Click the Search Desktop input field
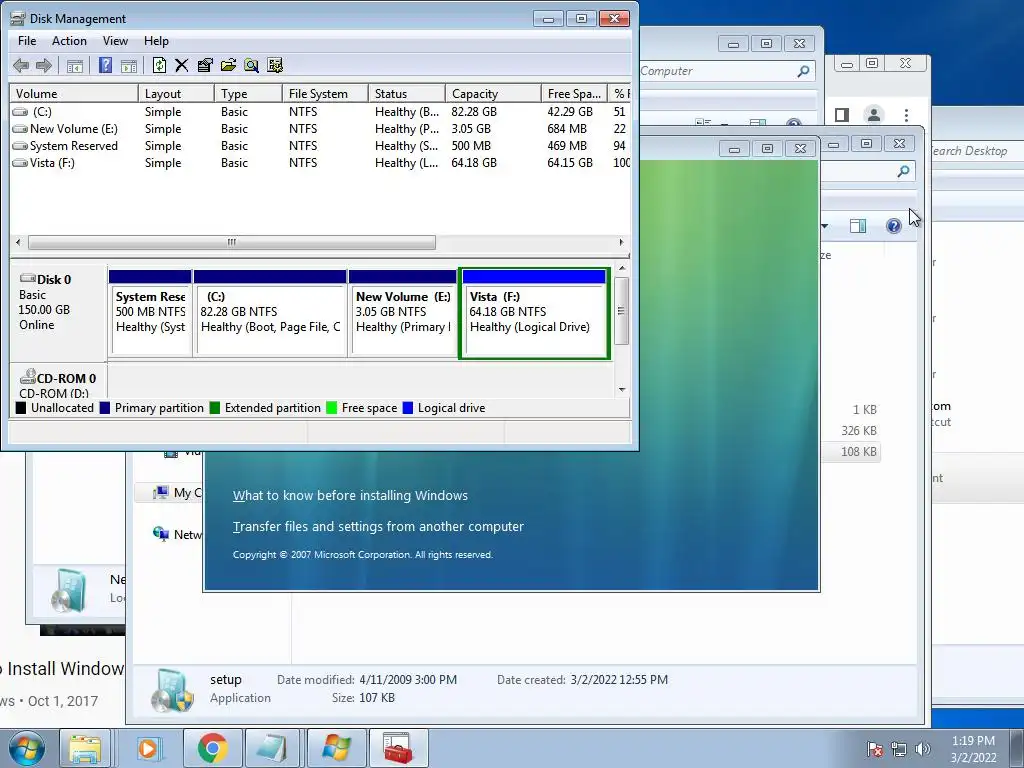The width and height of the screenshot is (1024, 768). pos(976,151)
